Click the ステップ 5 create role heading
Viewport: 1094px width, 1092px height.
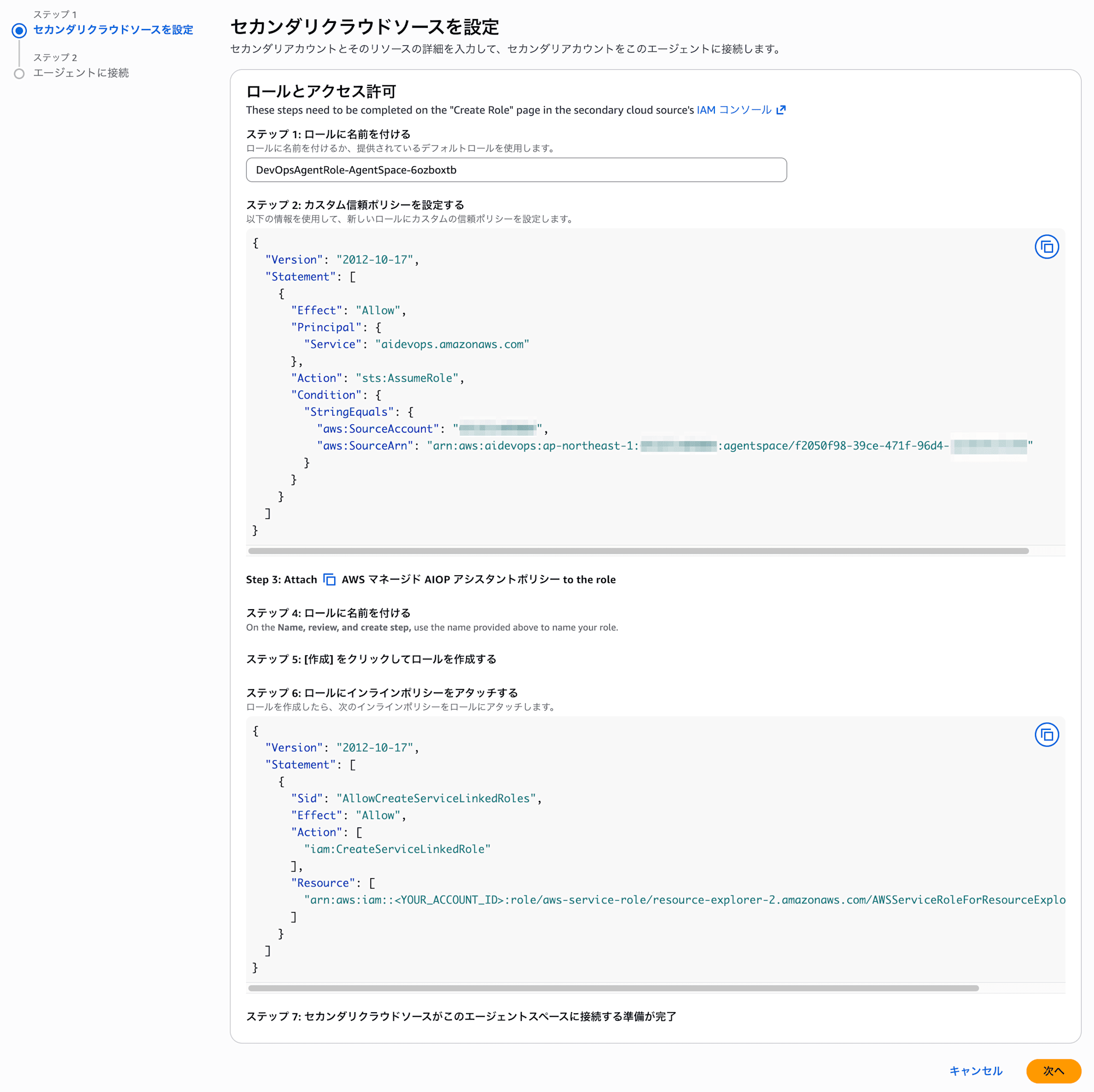371,659
